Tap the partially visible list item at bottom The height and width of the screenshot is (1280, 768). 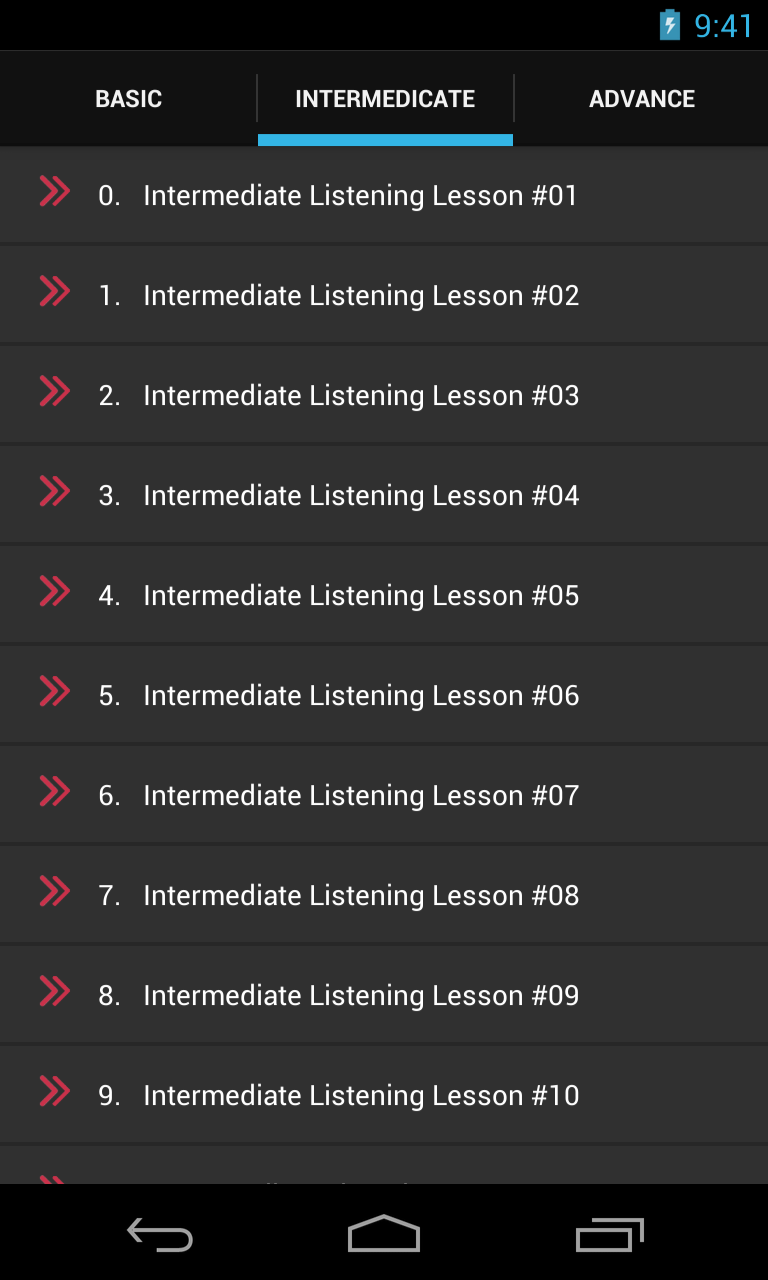pyautogui.click(x=384, y=1165)
